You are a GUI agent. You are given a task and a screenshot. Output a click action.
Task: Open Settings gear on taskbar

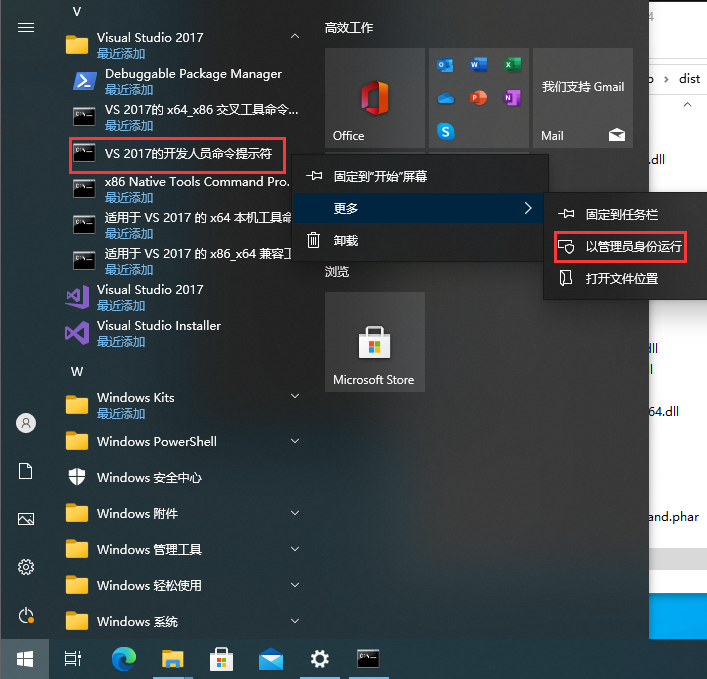pyautogui.click(x=320, y=659)
